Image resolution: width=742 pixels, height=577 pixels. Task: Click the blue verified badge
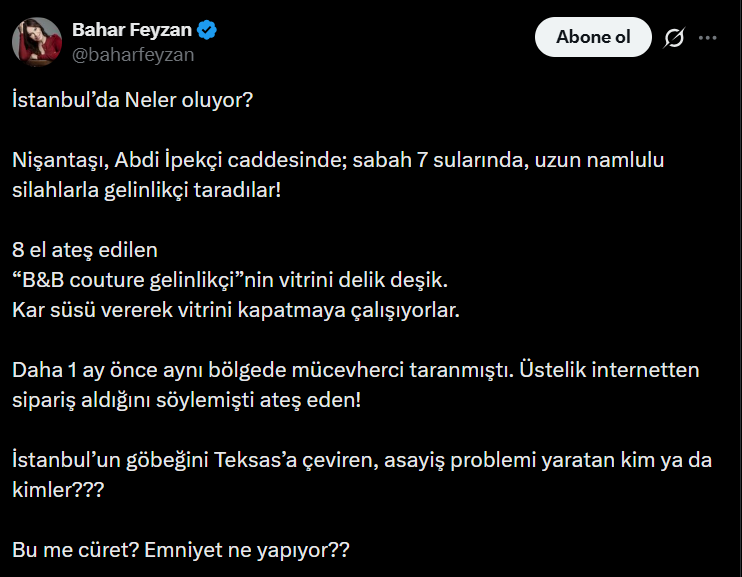(208, 30)
